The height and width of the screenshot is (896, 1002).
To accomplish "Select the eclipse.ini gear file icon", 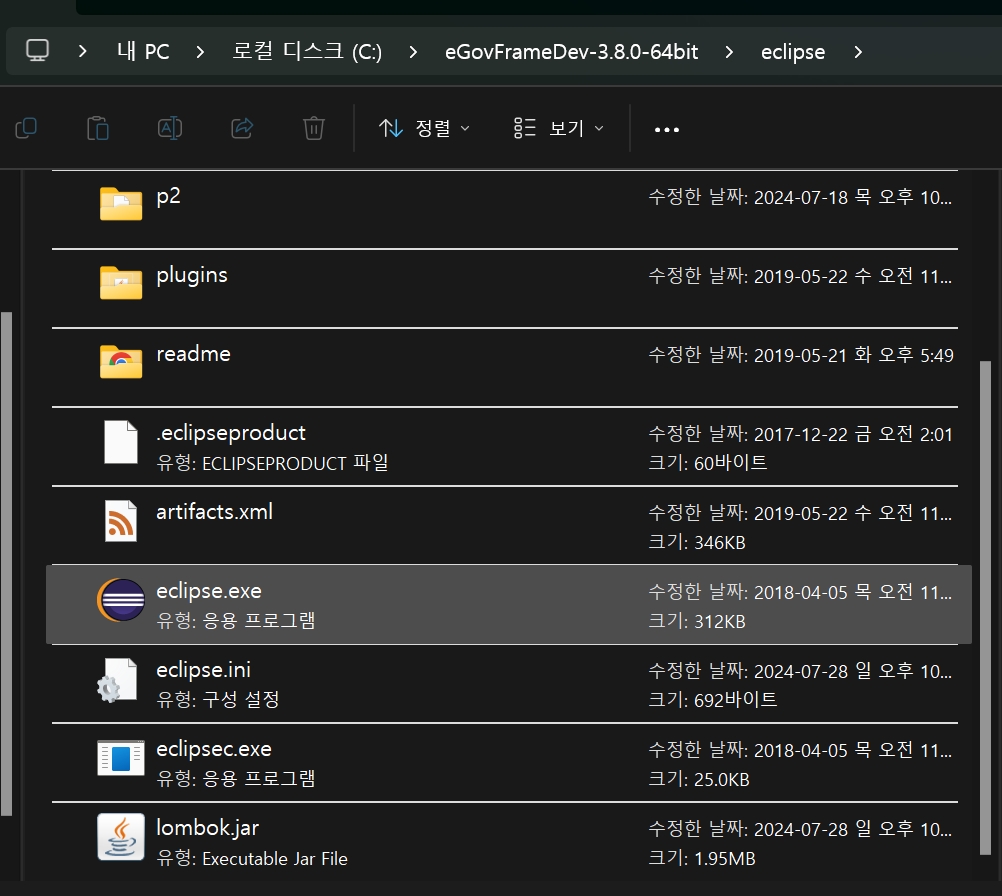I will pos(118,680).
